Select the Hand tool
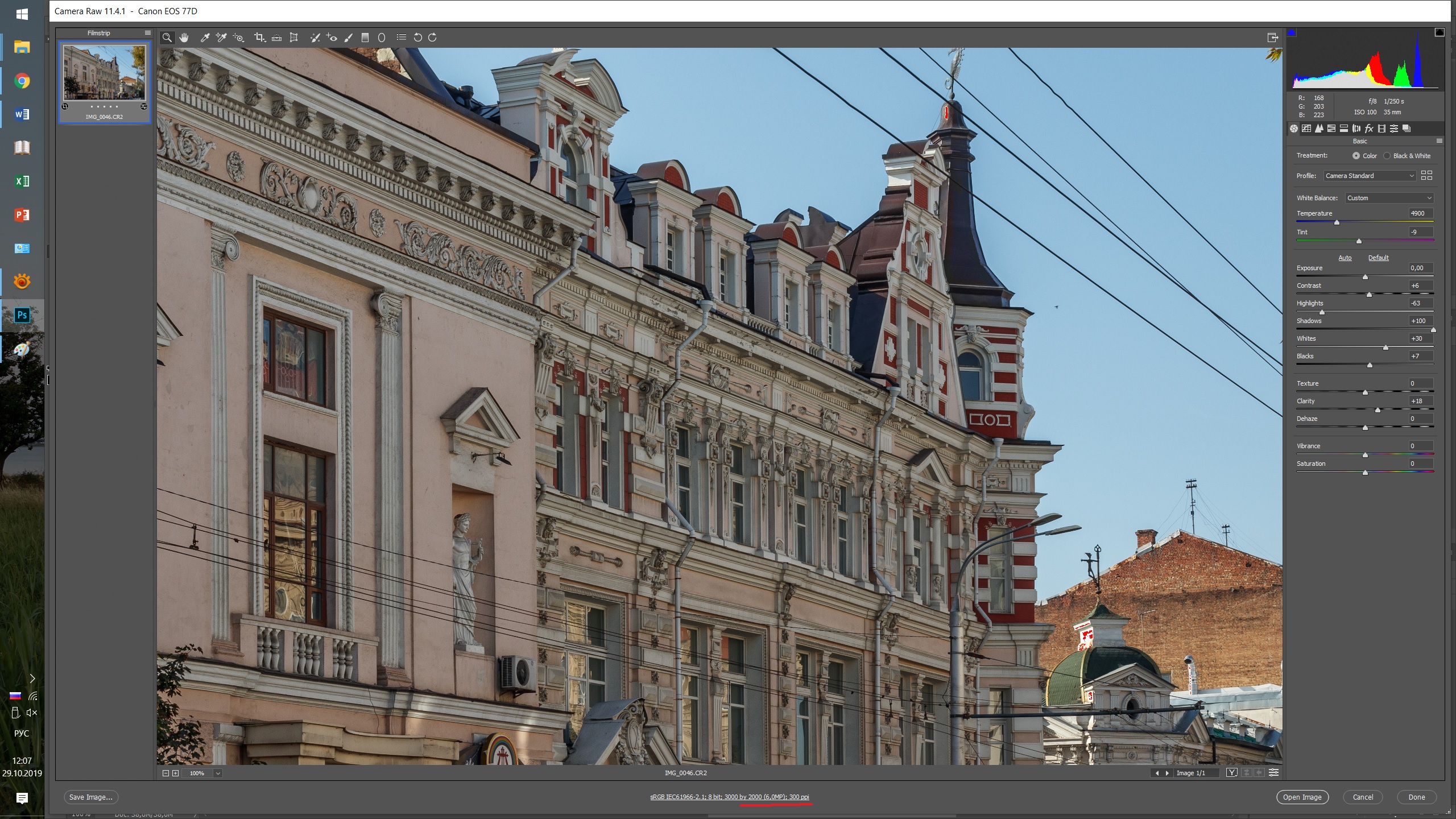Image resolution: width=1456 pixels, height=819 pixels. (184, 38)
